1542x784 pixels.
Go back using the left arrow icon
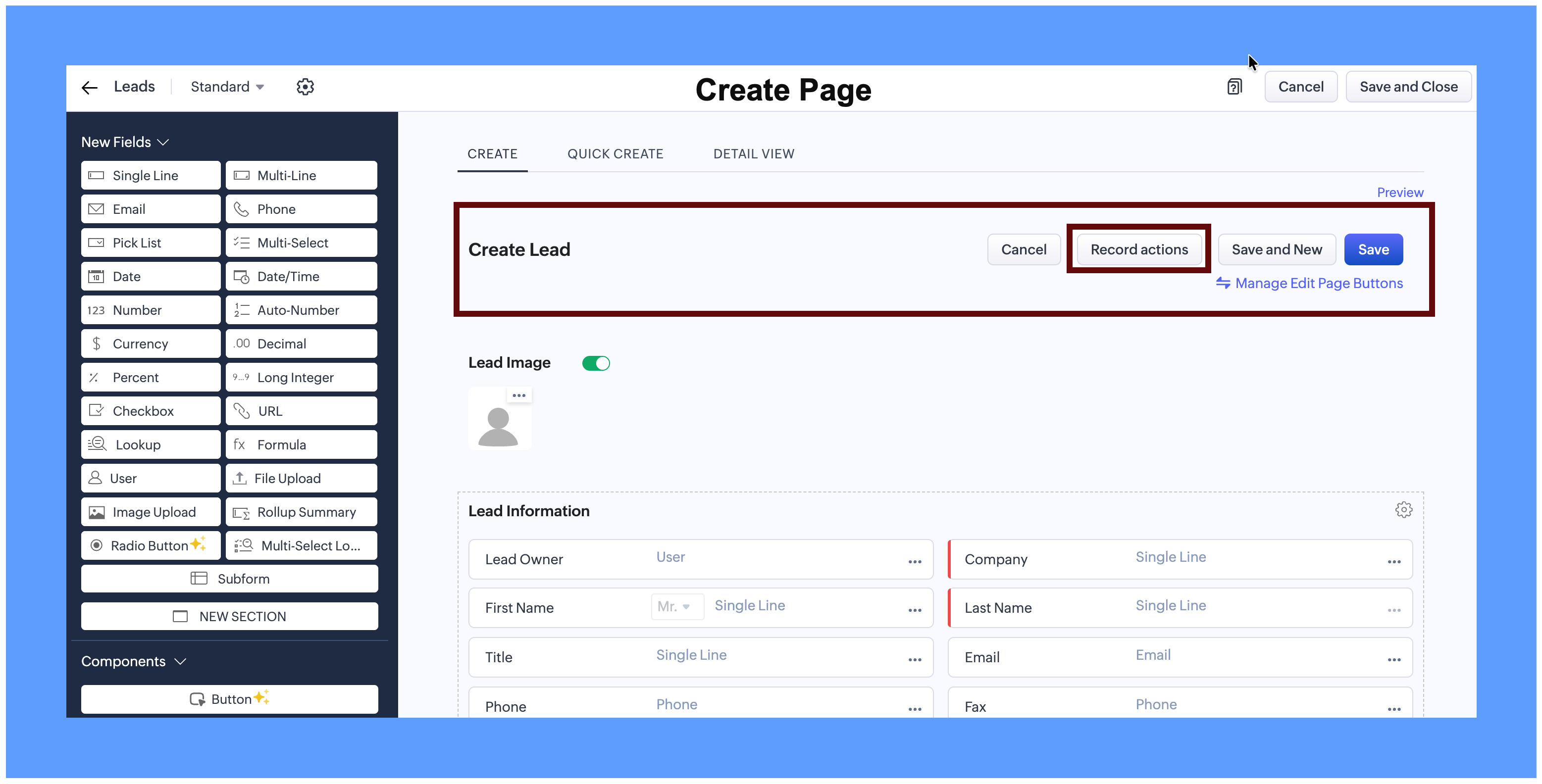coord(89,88)
